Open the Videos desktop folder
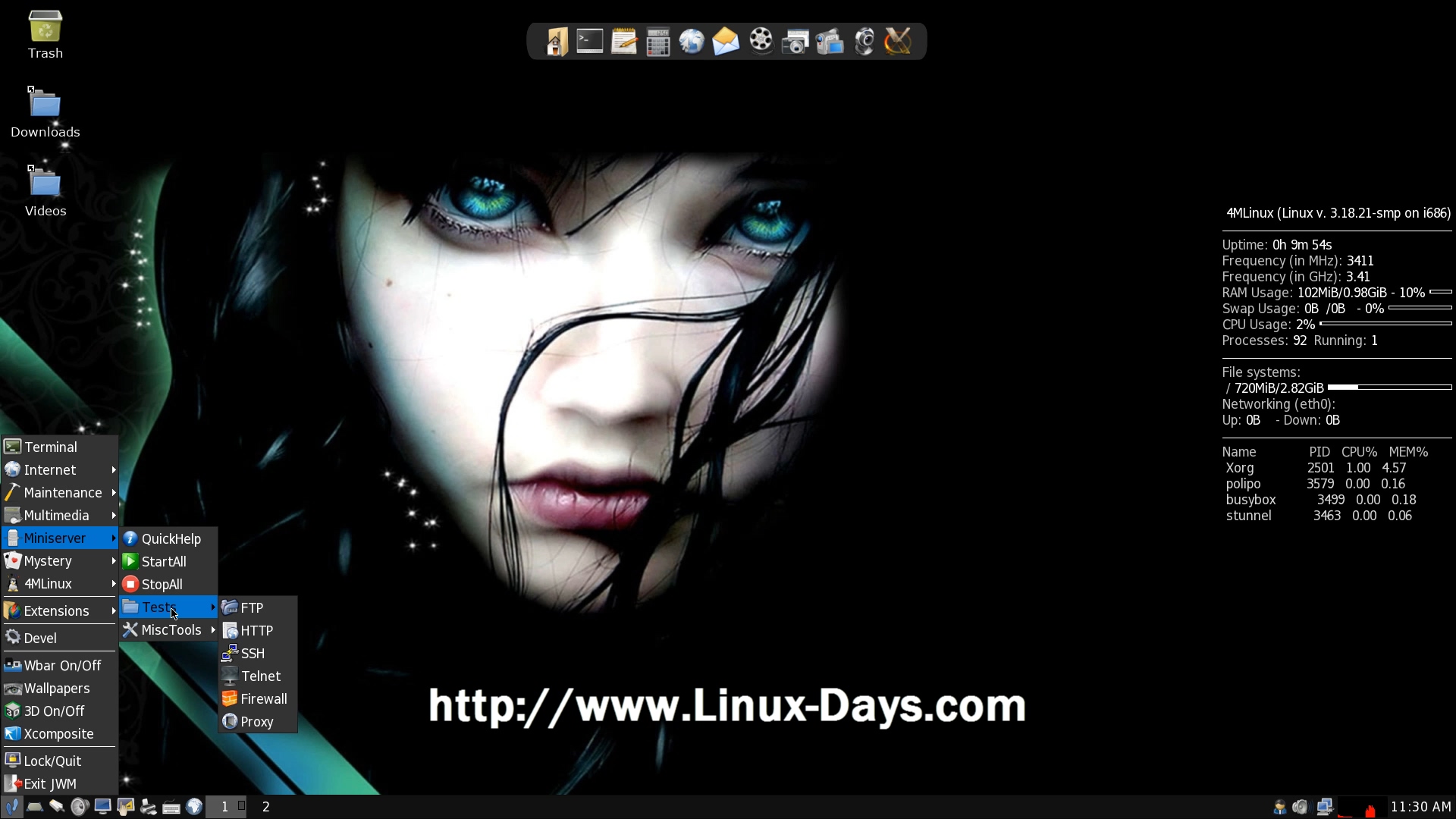 pos(45,191)
